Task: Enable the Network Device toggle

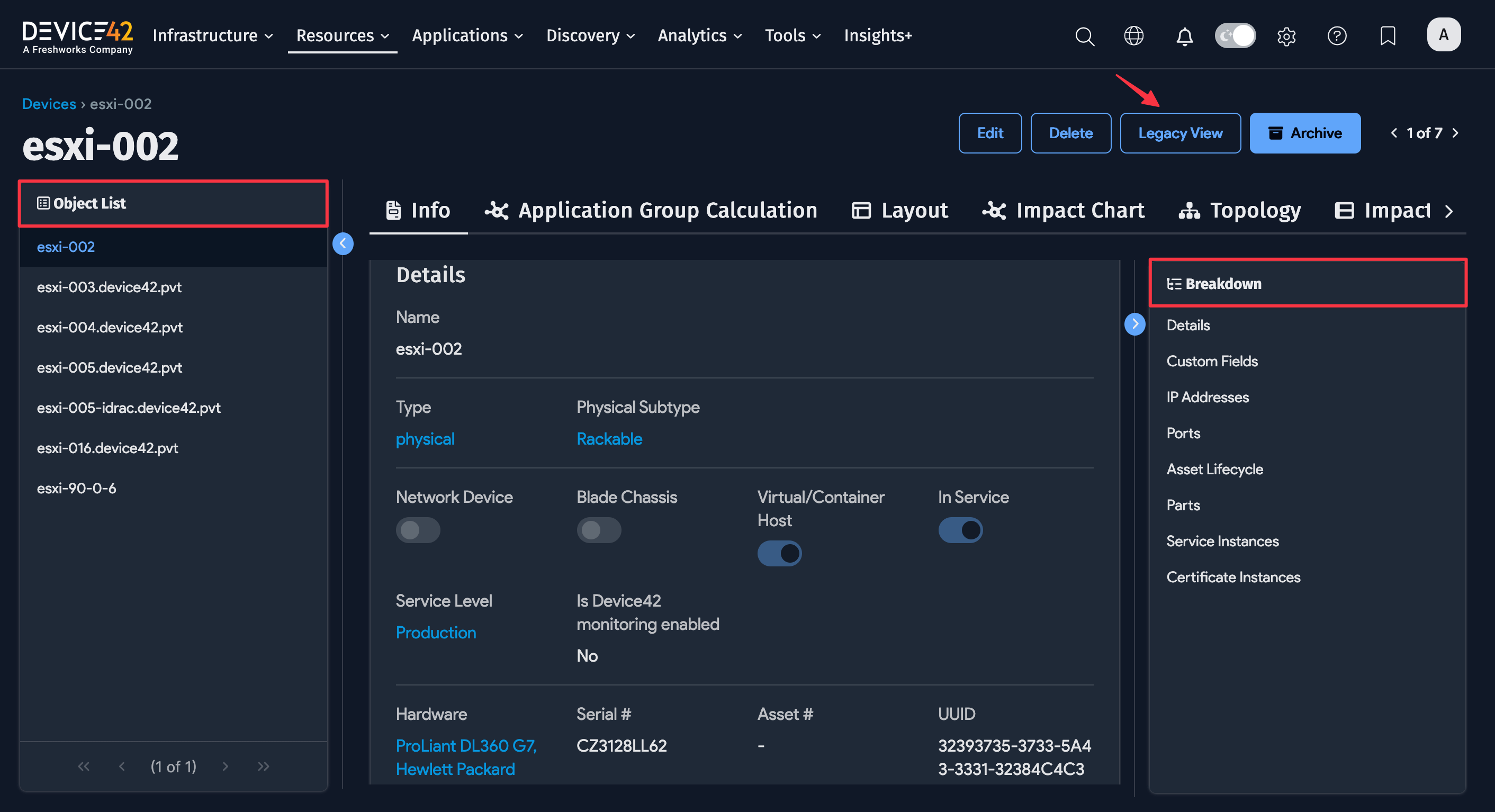Action: (x=418, y=530)
